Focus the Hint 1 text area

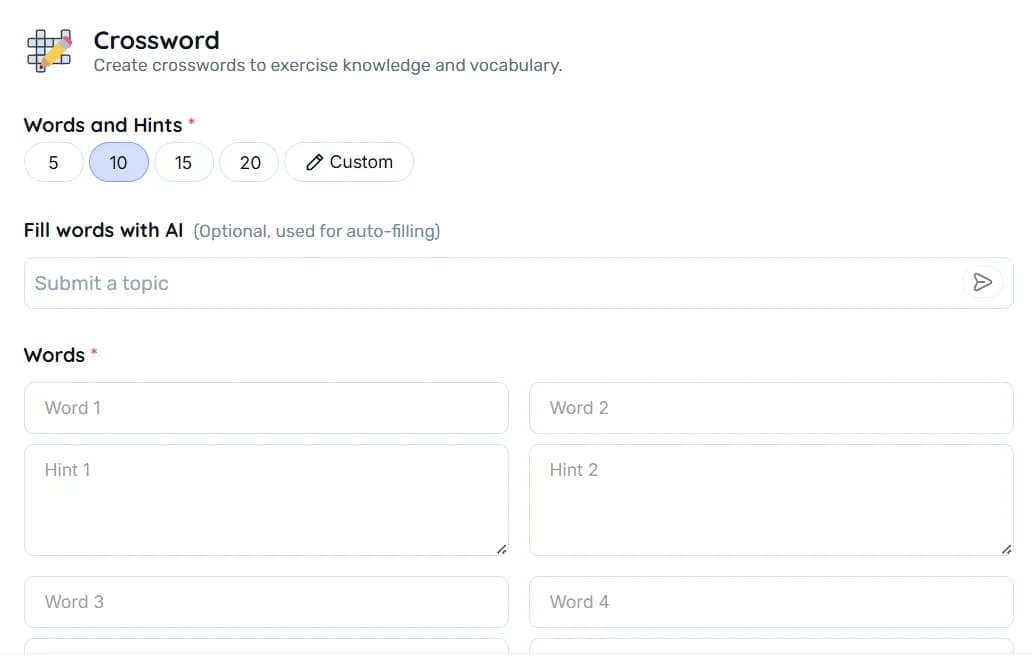click(266, 500)
